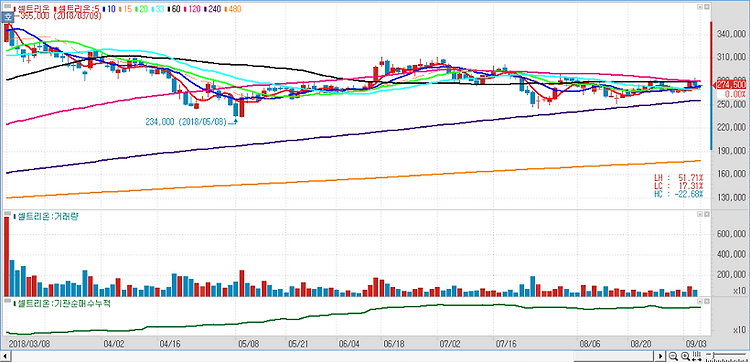The height and width of the screenshot is (362, 750).
Task: Minimize the 기관순매수누적 pane
Action: [699, 302]
